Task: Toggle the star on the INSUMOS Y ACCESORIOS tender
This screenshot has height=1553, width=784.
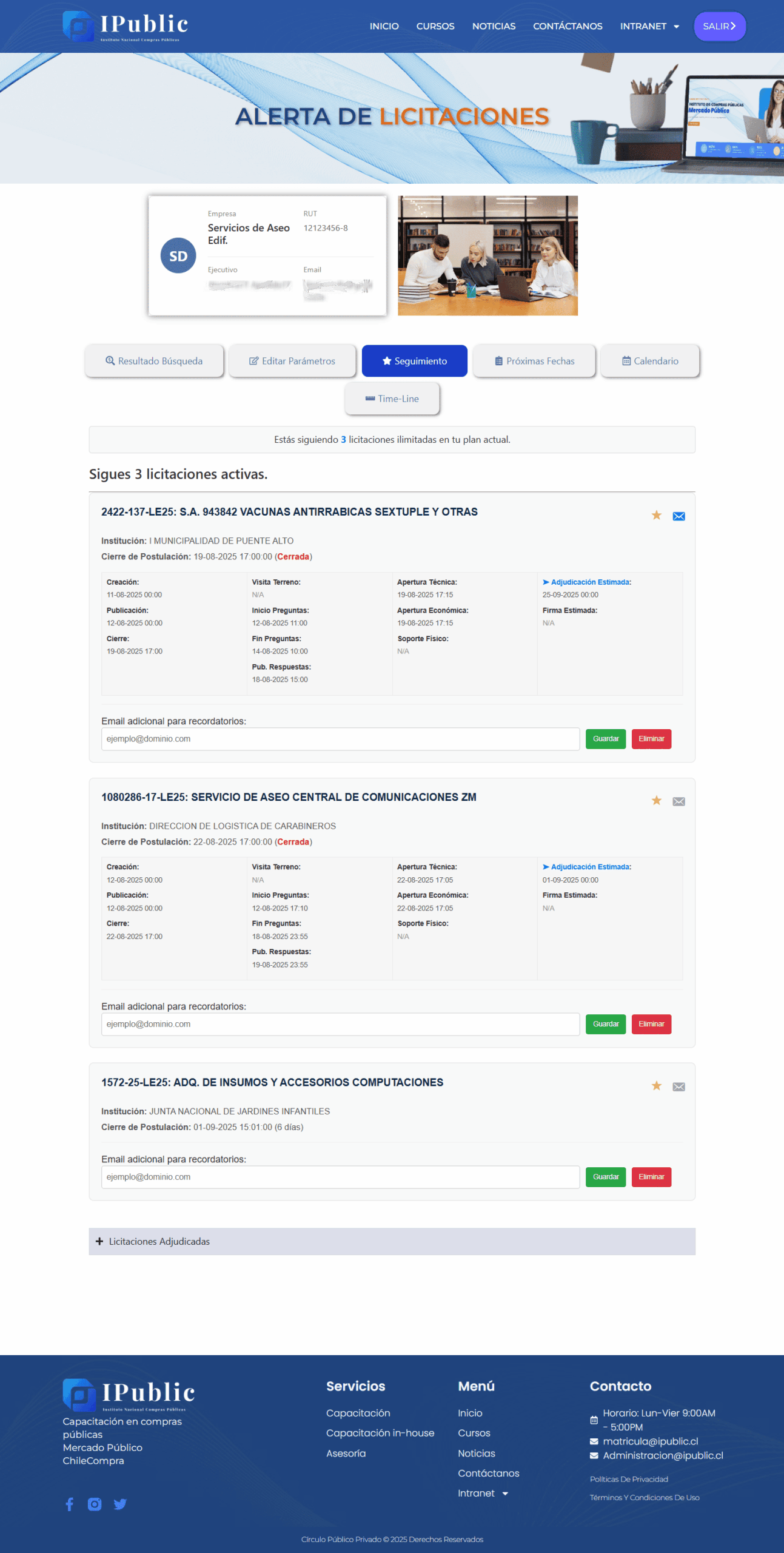Action: pos(656,1085)
